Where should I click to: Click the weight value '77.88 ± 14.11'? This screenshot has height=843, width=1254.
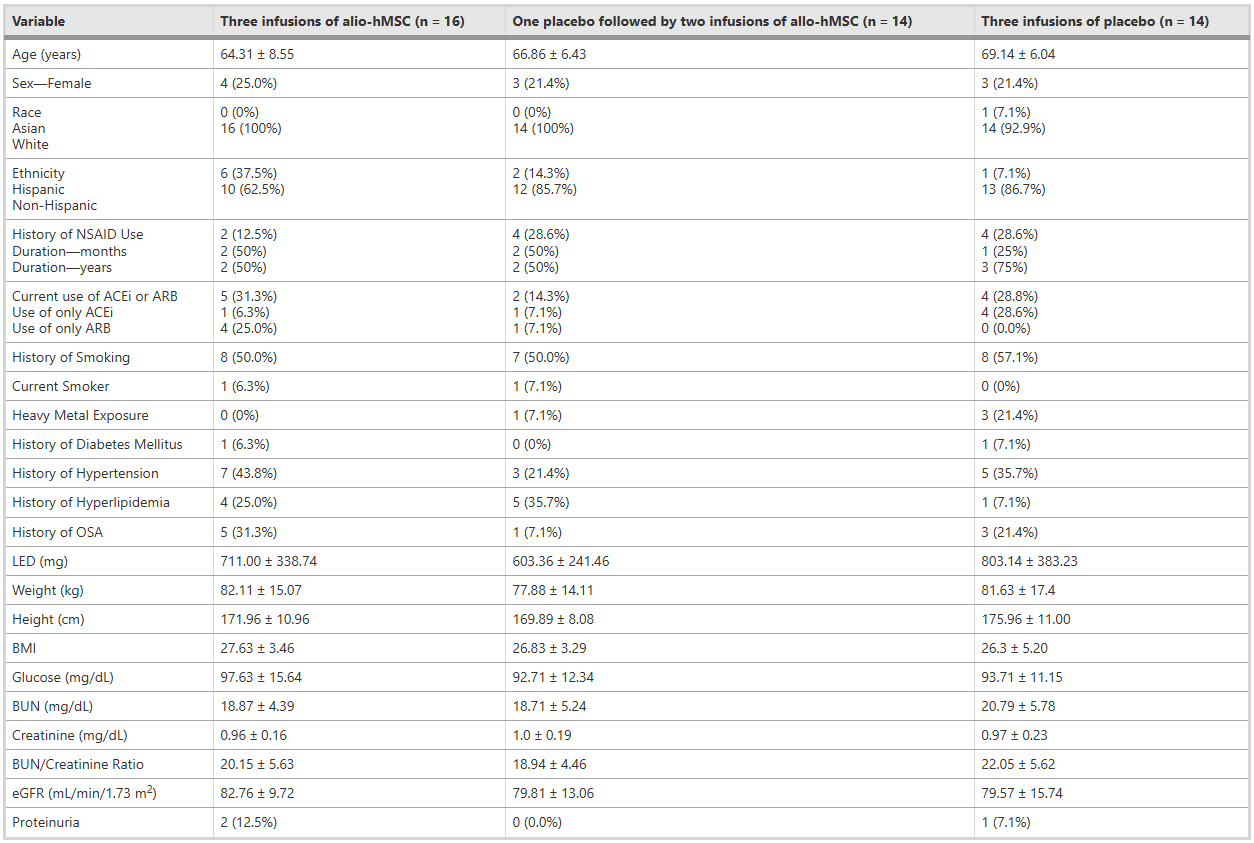pos(552,590)
